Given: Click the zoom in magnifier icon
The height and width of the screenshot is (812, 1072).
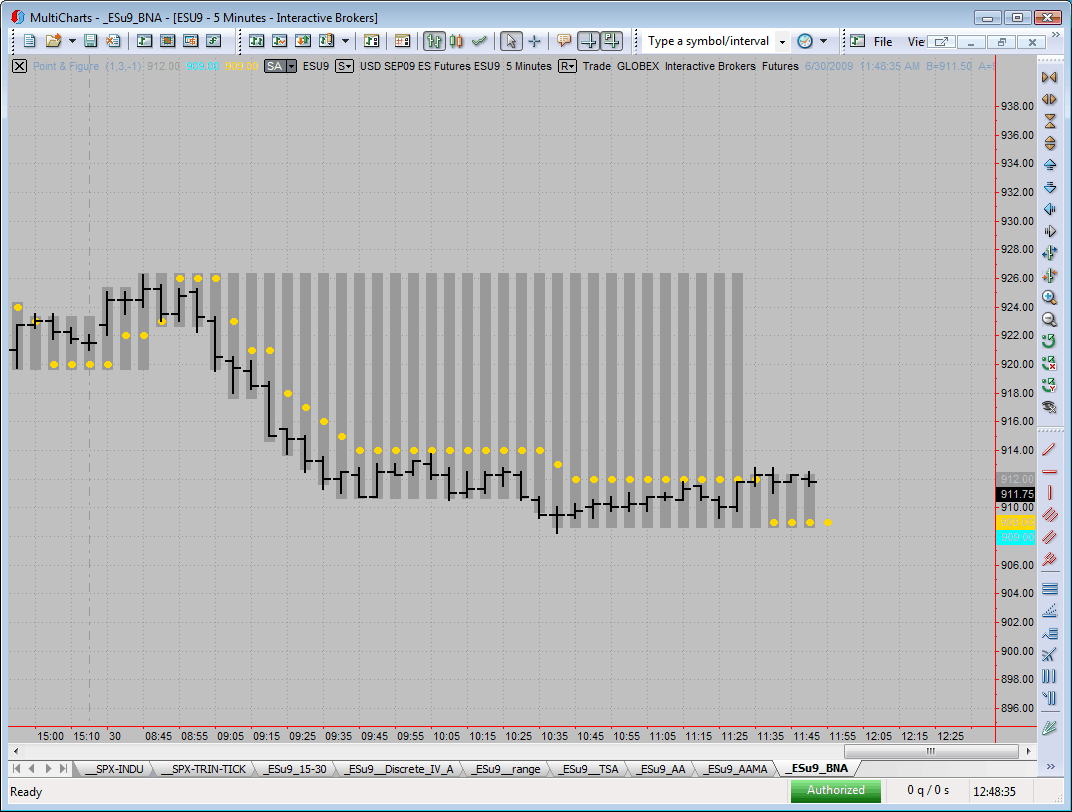Looking at the screenshot, I should coord(1049,297).
